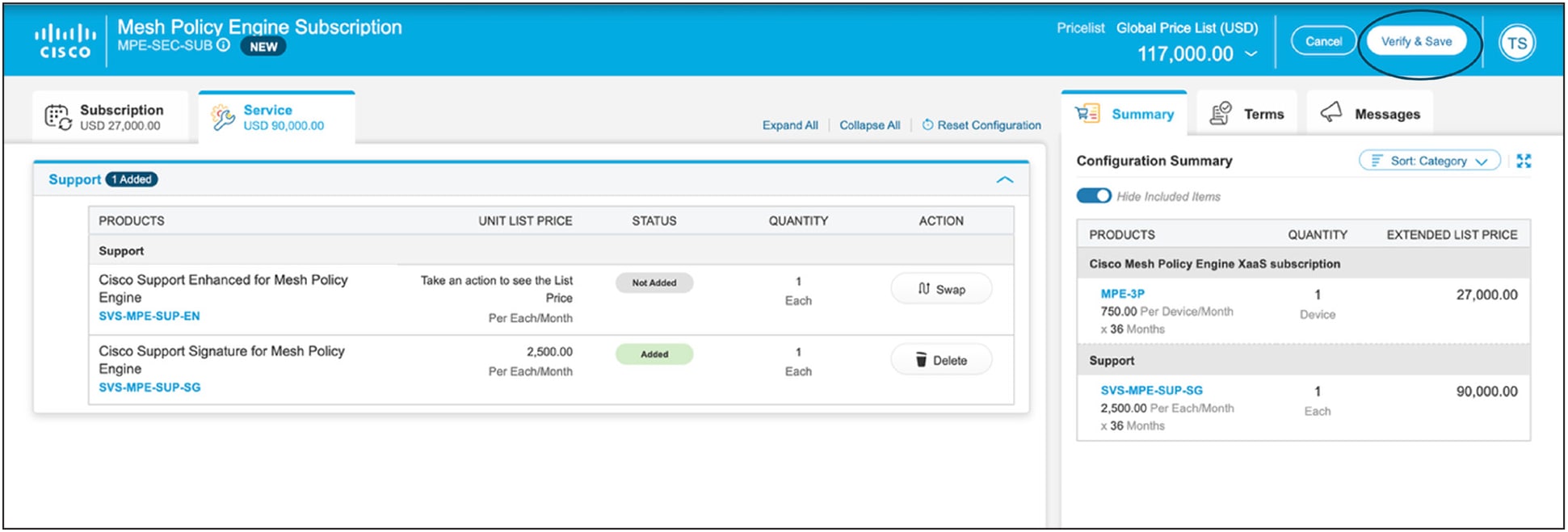Open the Summary tab
Image resolution: width=1568 pixels, height=532 pixels.
click(1124, 114)
